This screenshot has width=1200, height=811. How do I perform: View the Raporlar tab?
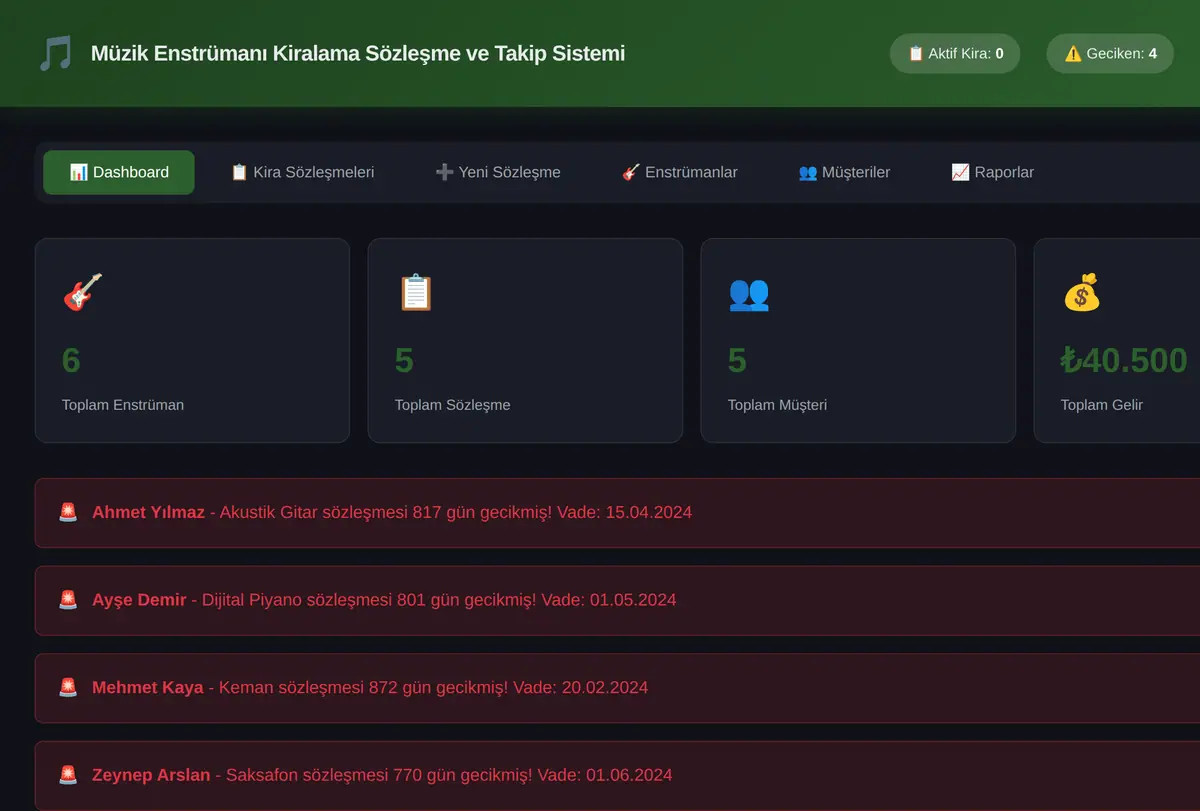click(992, 172)
